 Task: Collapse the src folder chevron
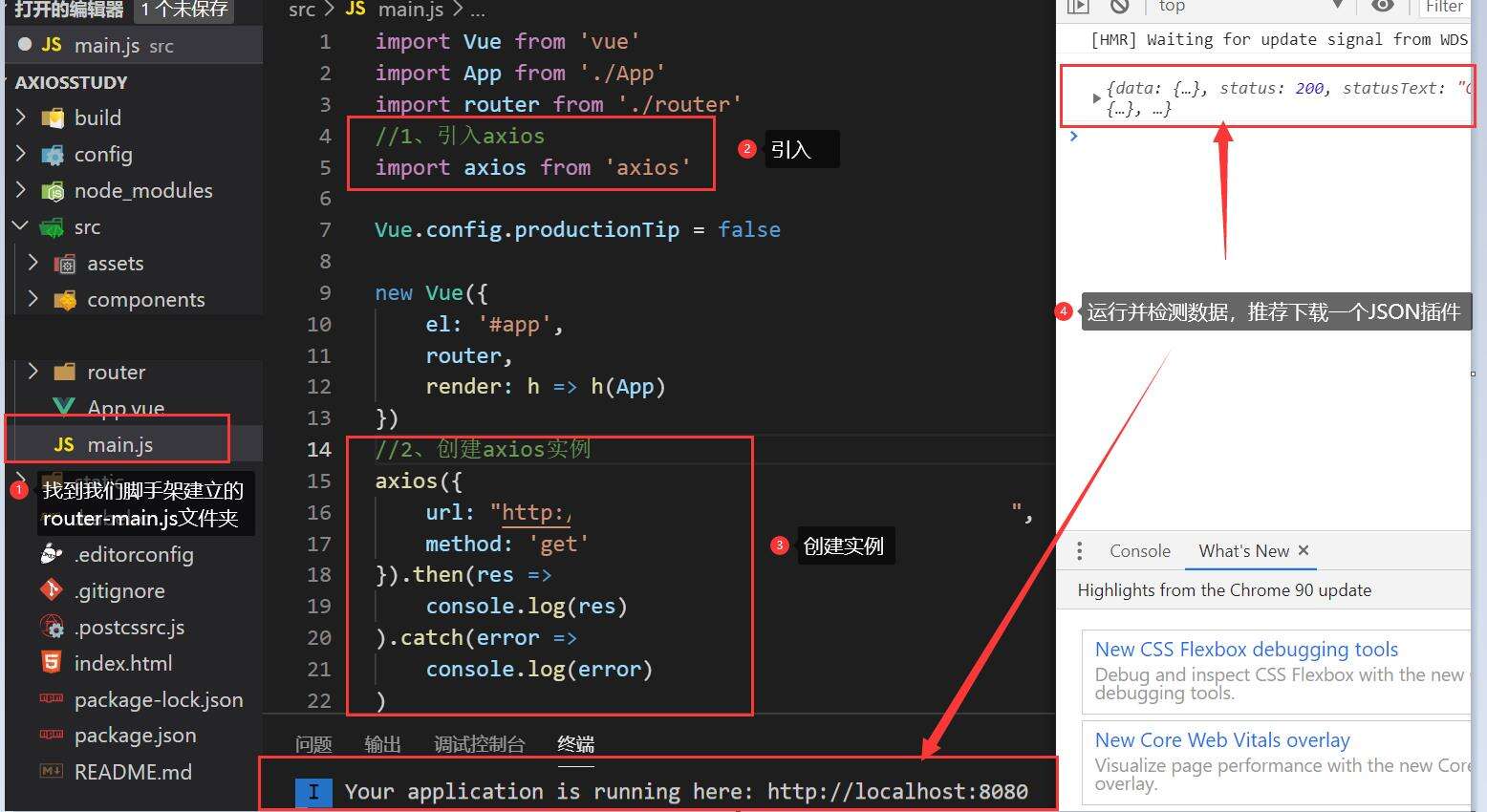pyautogui.click(x=21, y=226)
